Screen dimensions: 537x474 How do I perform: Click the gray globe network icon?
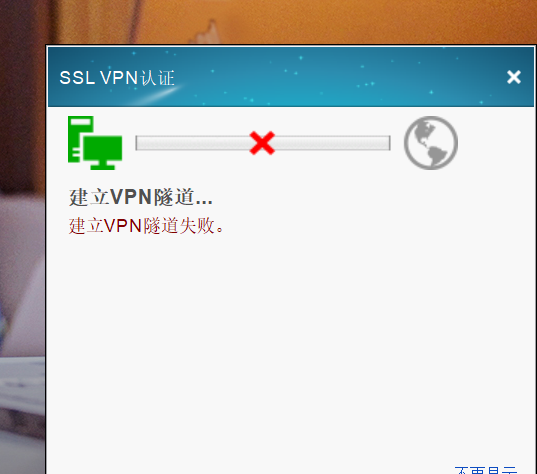coord(431,143)
